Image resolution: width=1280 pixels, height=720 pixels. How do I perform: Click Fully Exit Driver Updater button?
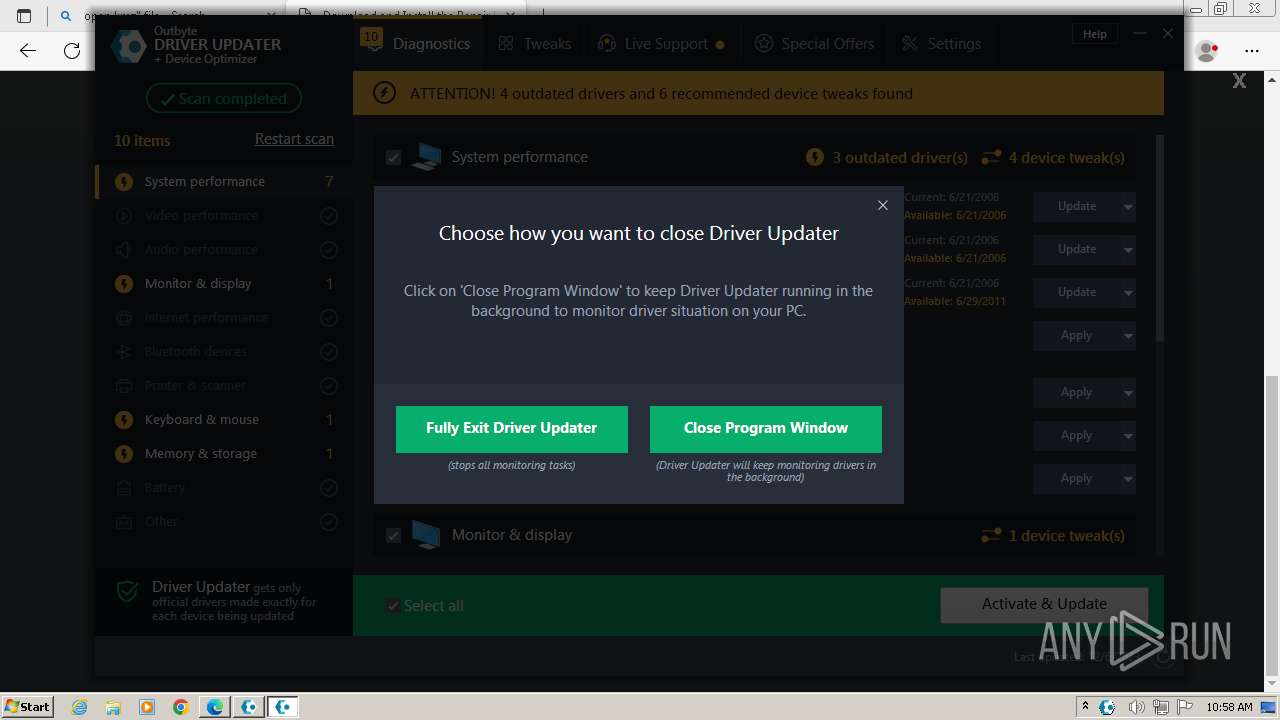(x=512, y=429)
